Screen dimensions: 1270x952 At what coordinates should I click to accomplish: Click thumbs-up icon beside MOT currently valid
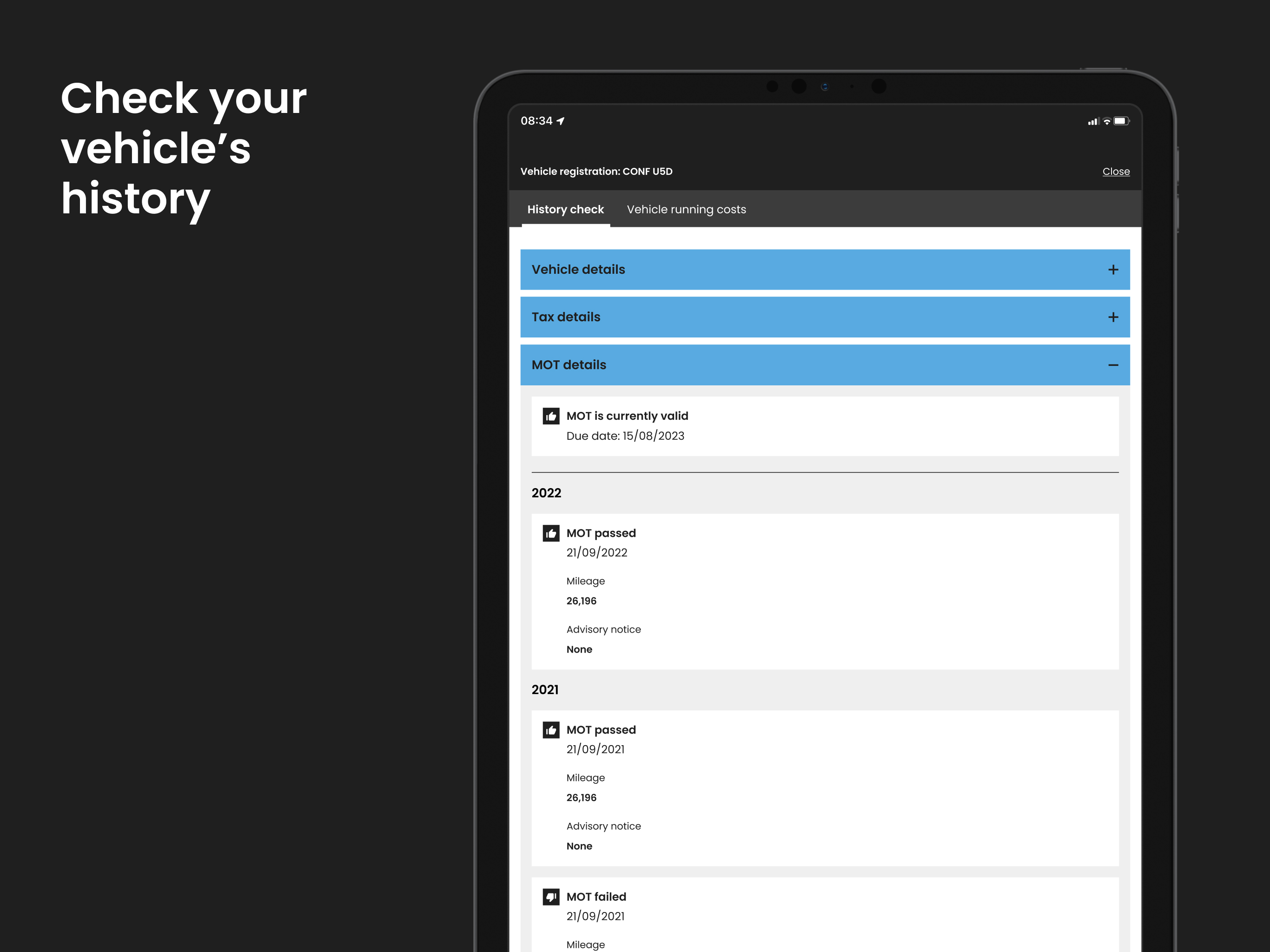click(550, 416)
